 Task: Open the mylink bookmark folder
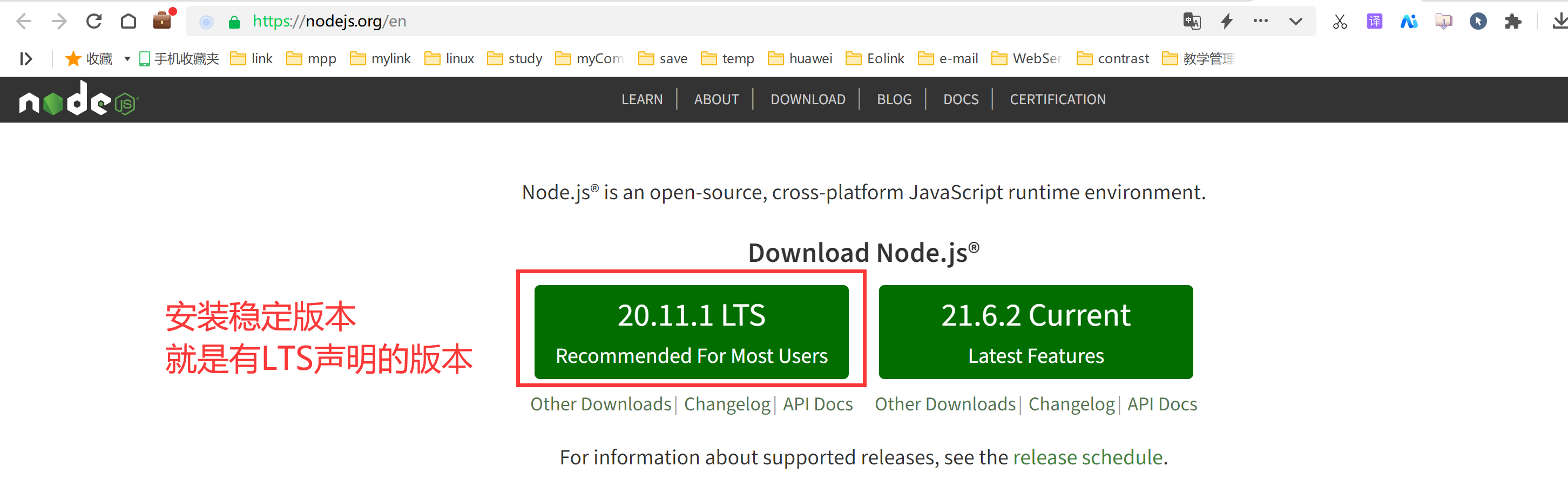(x=381, y=58)
